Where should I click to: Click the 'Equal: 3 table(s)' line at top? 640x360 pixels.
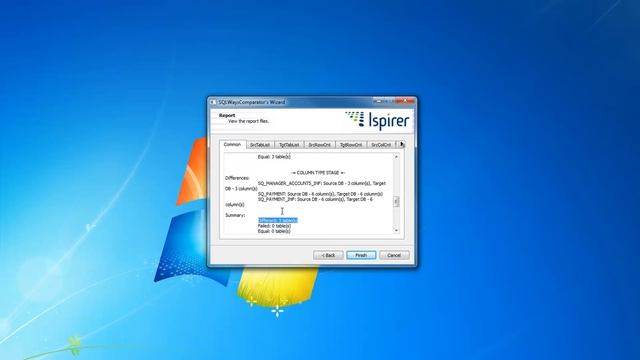[x=274, y=157]
